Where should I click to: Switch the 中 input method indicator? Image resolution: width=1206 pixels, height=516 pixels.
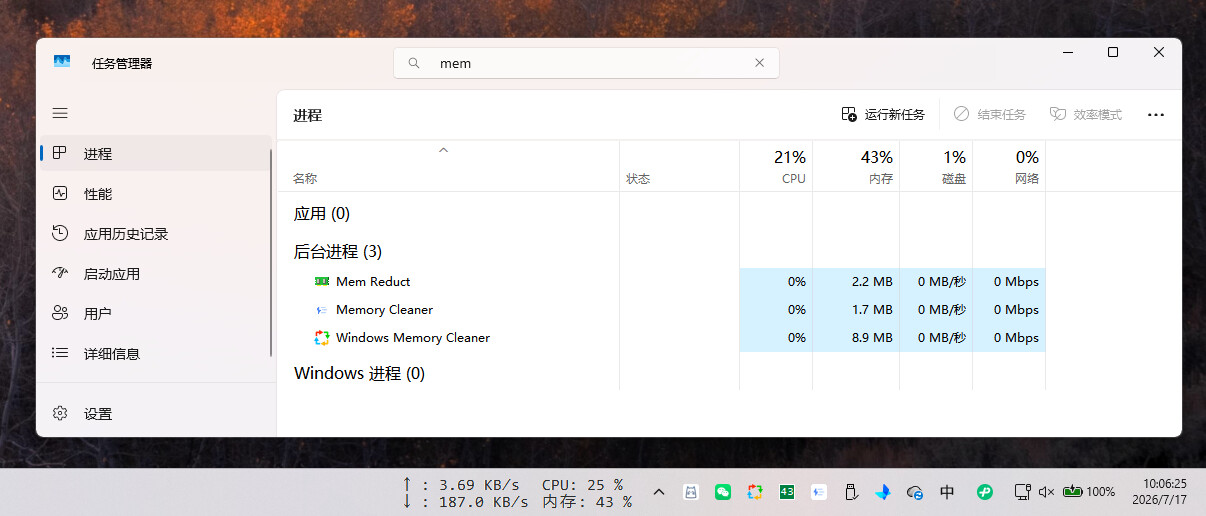coord(947,492)
